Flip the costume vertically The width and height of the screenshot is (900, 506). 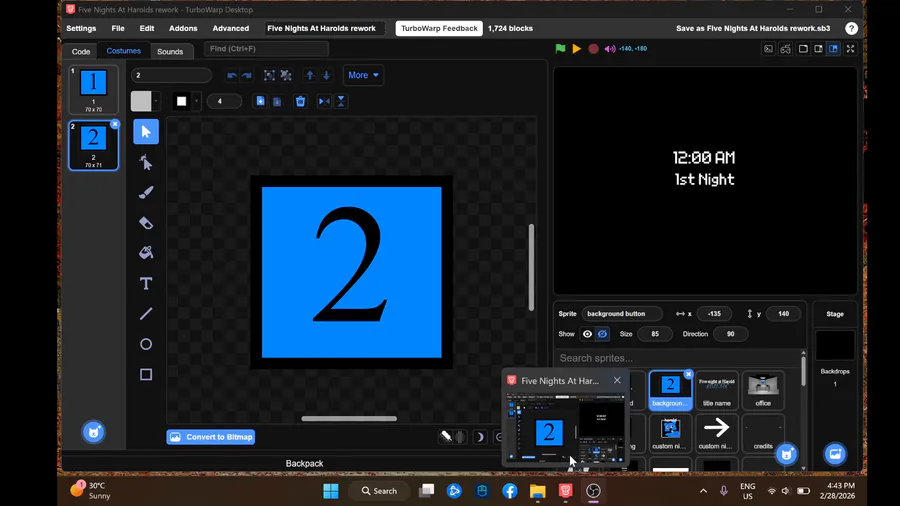point(341,102)
